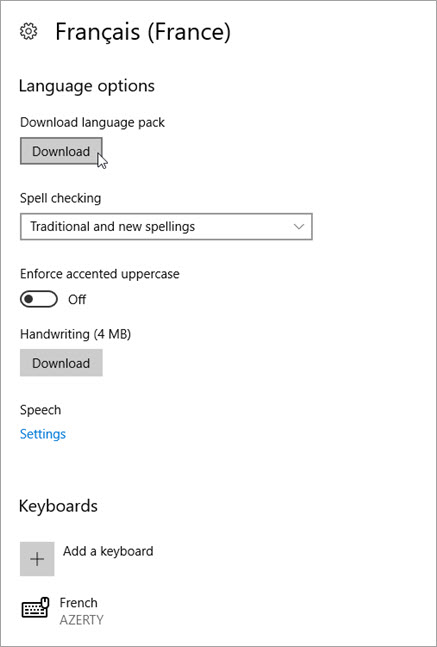
Task: Click the settings gear icon beside Français
Action: point(28,32)
